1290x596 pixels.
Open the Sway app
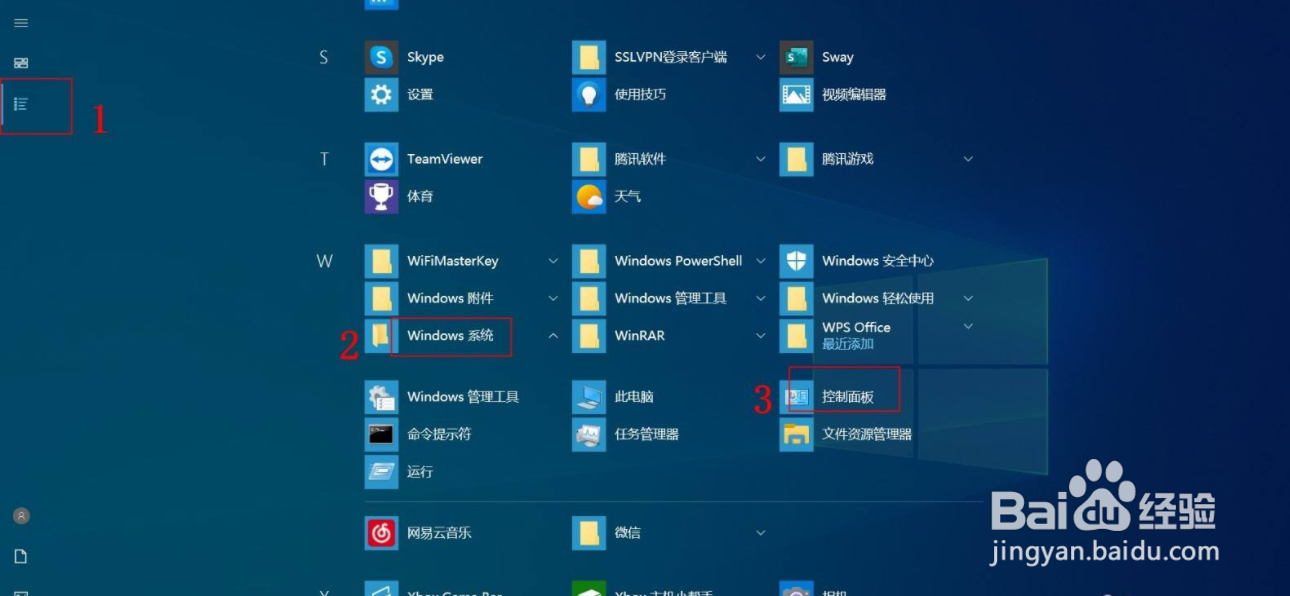pyautogui.click(x=839, y=57)
